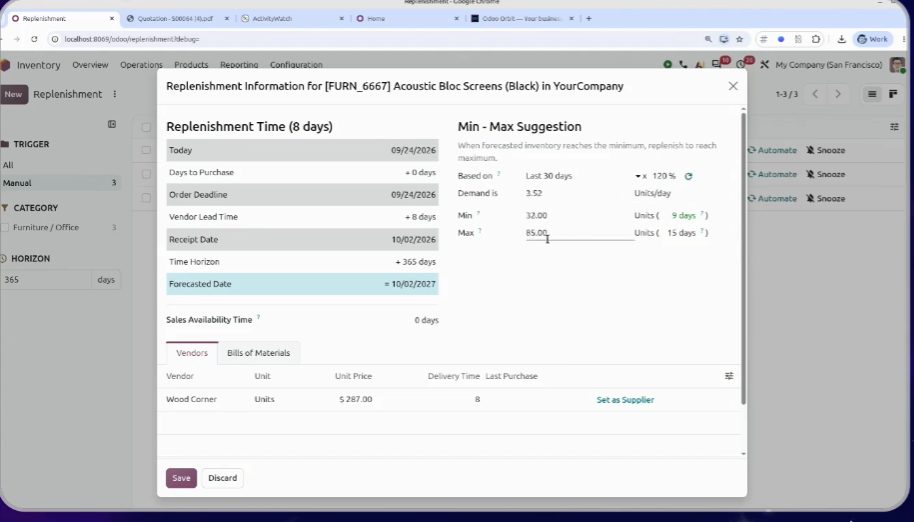Open the debug tools icon

coord(764,65)
